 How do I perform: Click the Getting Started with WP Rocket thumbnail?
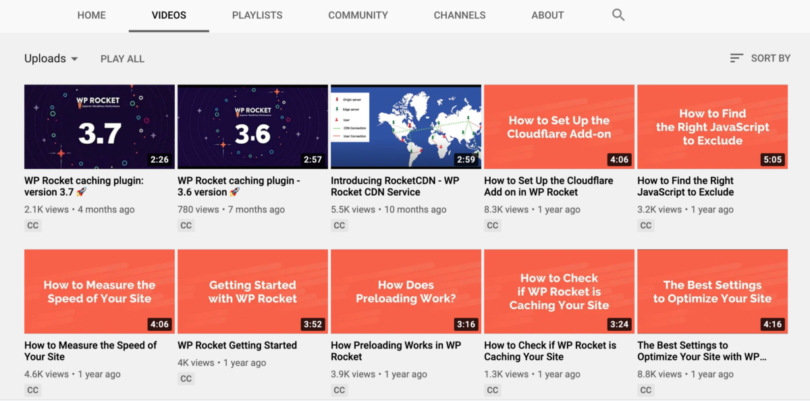(253, 291)
